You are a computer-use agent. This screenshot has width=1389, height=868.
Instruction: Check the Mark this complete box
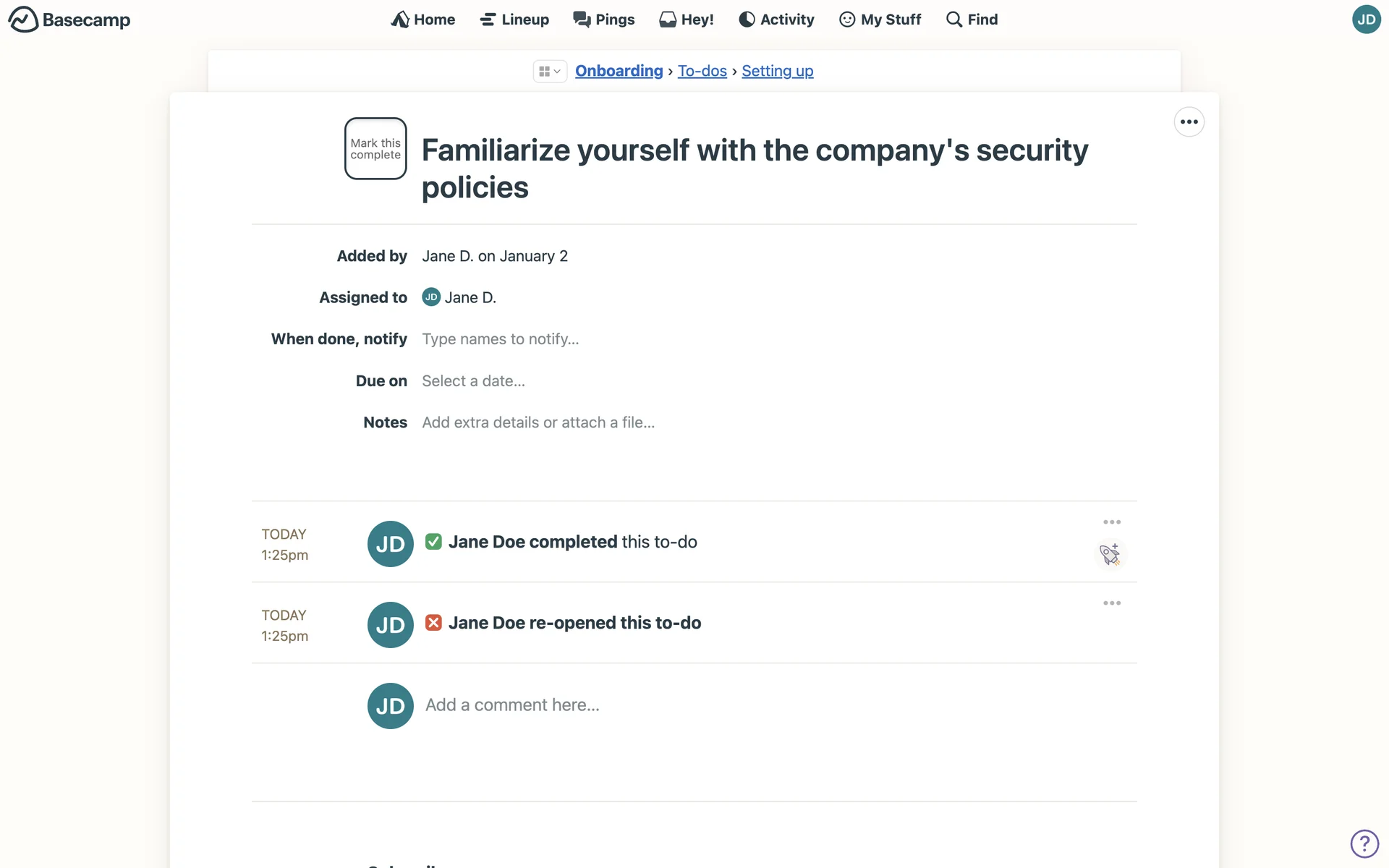click(x=375, y=148)
